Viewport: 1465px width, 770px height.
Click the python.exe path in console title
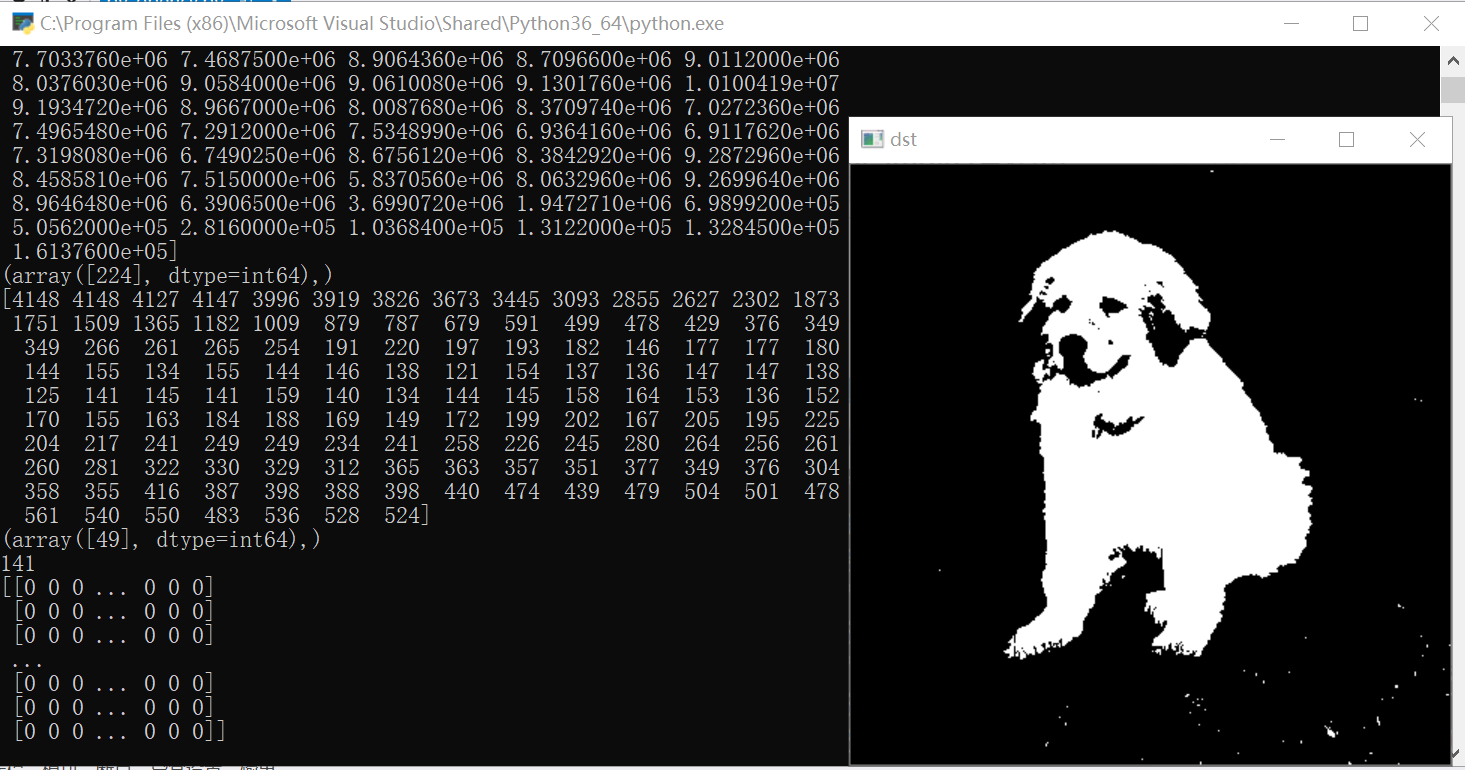point(382,24)
